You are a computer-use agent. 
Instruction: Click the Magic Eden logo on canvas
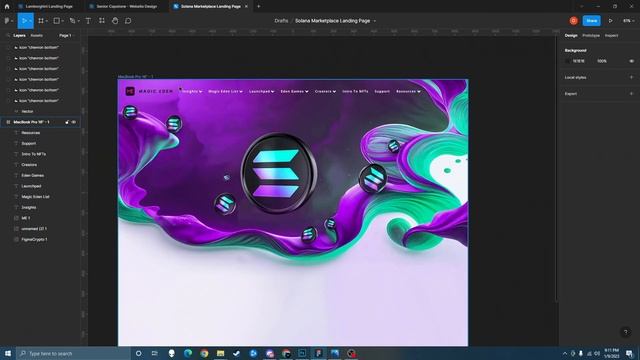pyautogui.click(x=149, y=91)
